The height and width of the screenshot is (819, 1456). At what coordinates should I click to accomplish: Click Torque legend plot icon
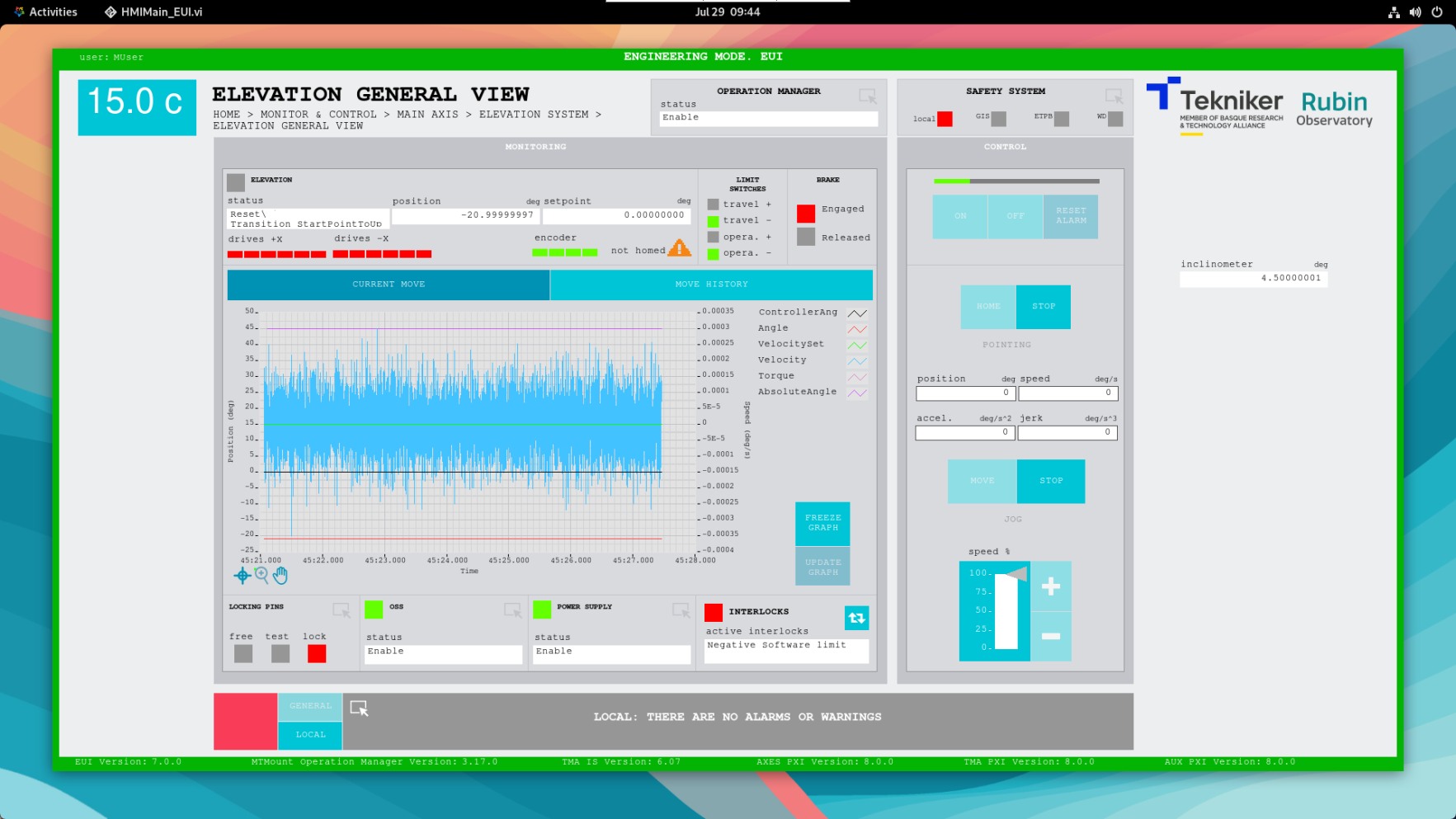(857, 377)
